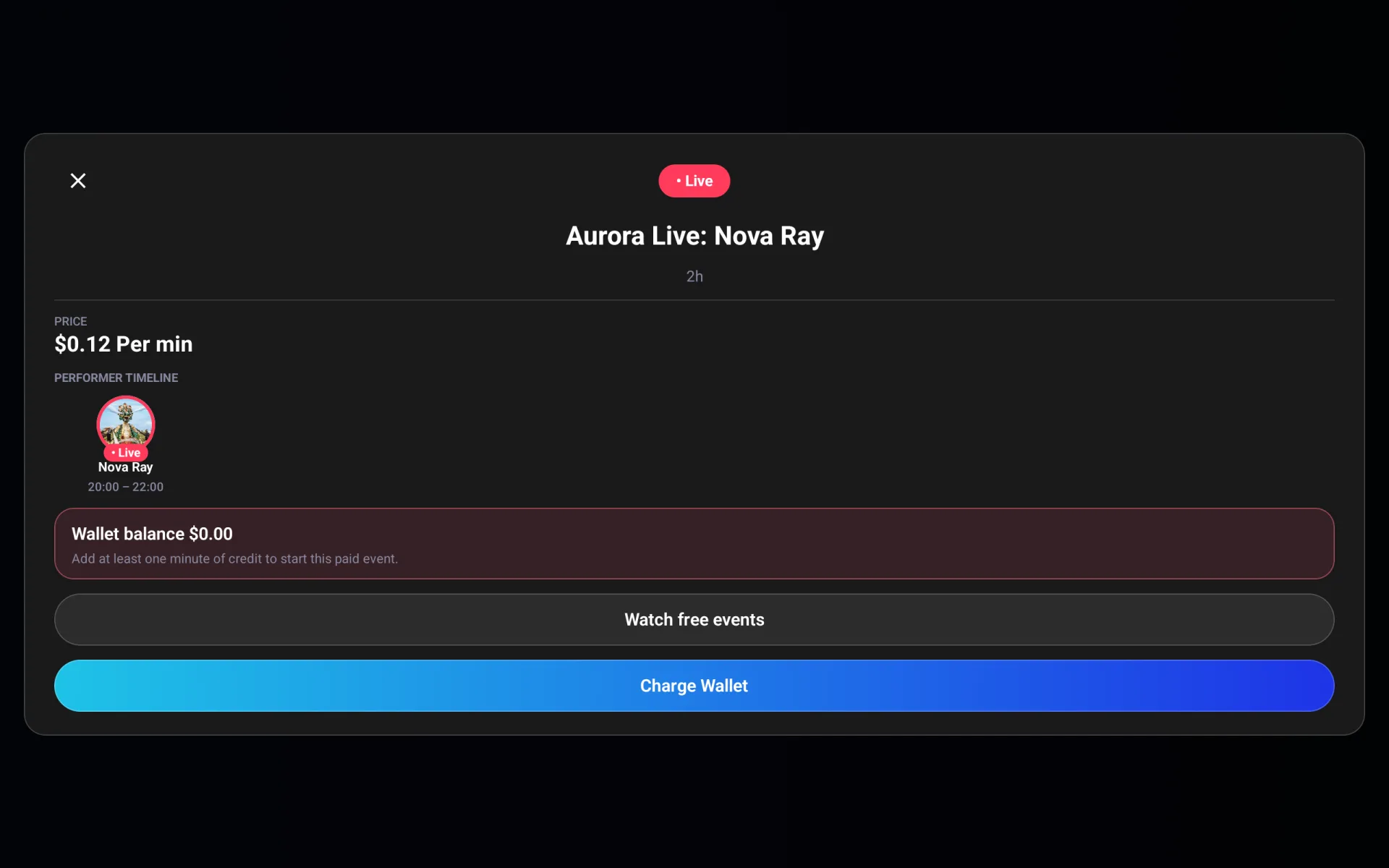Click the PERFORMER TIMELINE heading
1389x868 pixels.
click(116, 378)
